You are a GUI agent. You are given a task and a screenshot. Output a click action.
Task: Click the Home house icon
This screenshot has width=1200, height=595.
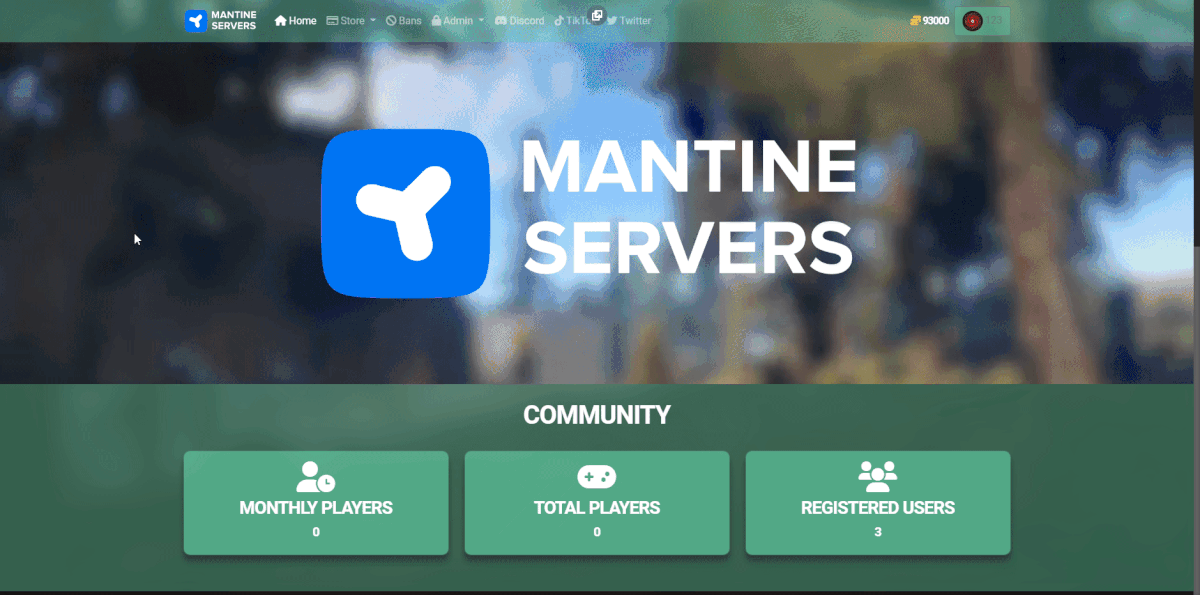pos(281,20)
